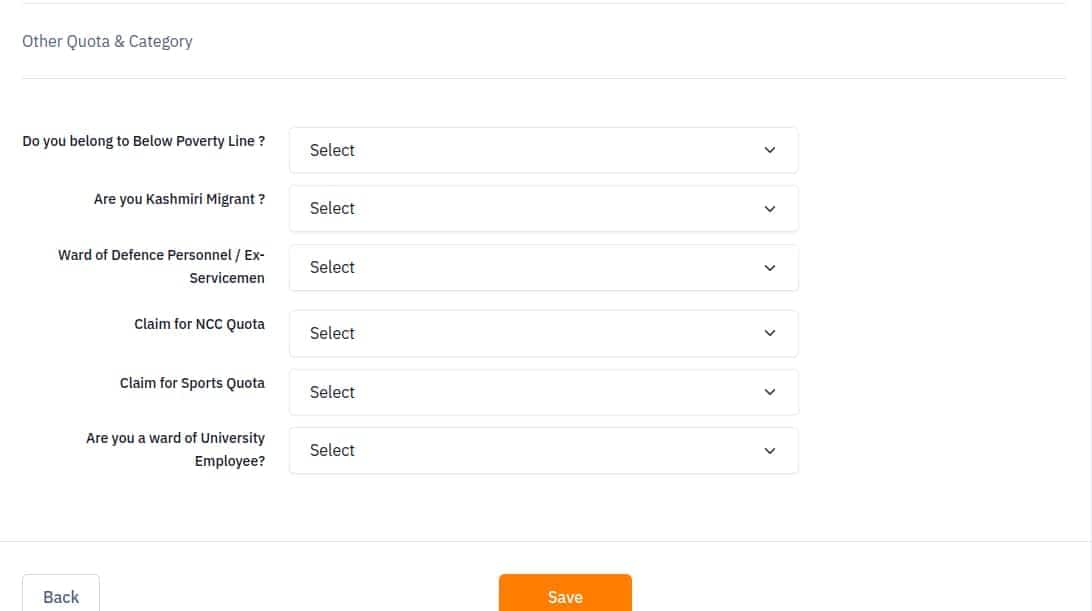Click the Other Quota & Category heading
Viewport: 1092px width, 611px height.
(107, 42)
